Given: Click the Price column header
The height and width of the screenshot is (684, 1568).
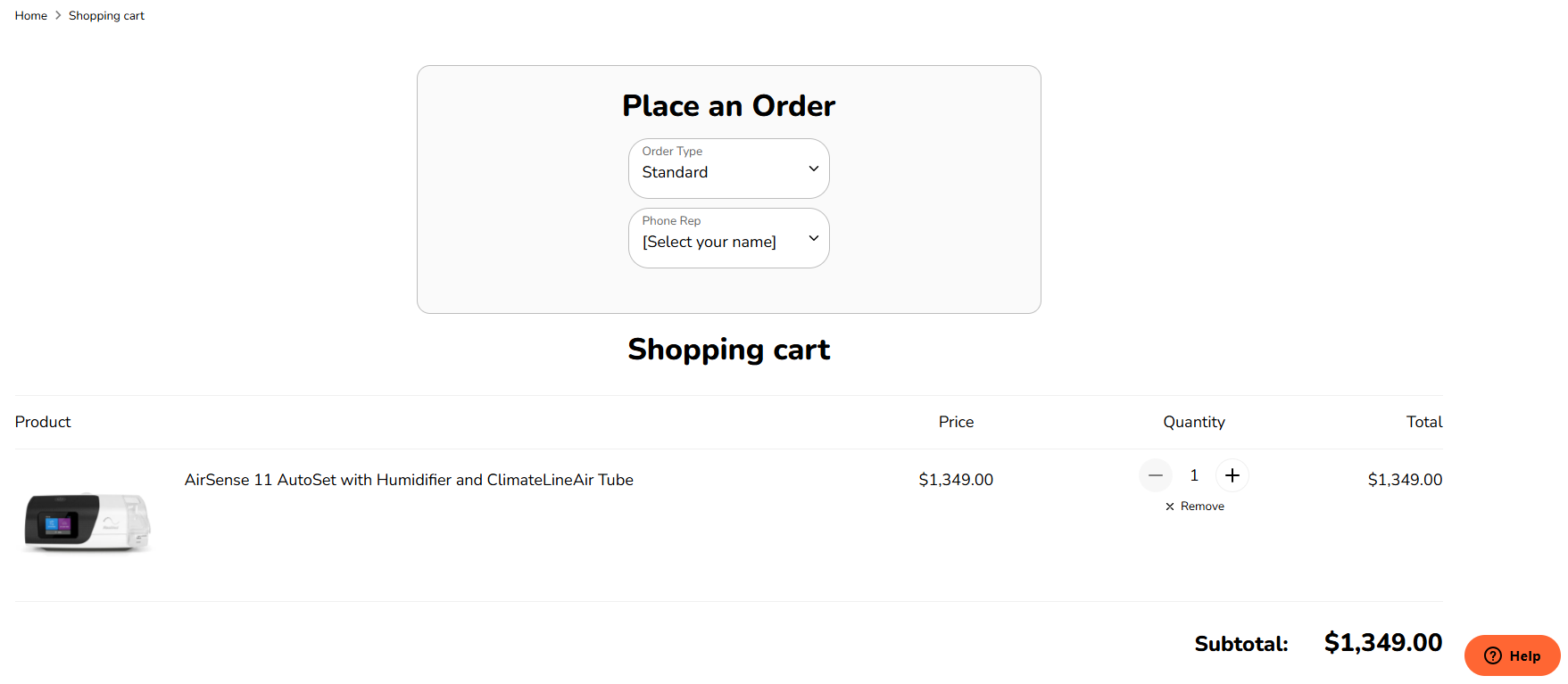Looking at the screenshot, I should (x=956, y=422).
